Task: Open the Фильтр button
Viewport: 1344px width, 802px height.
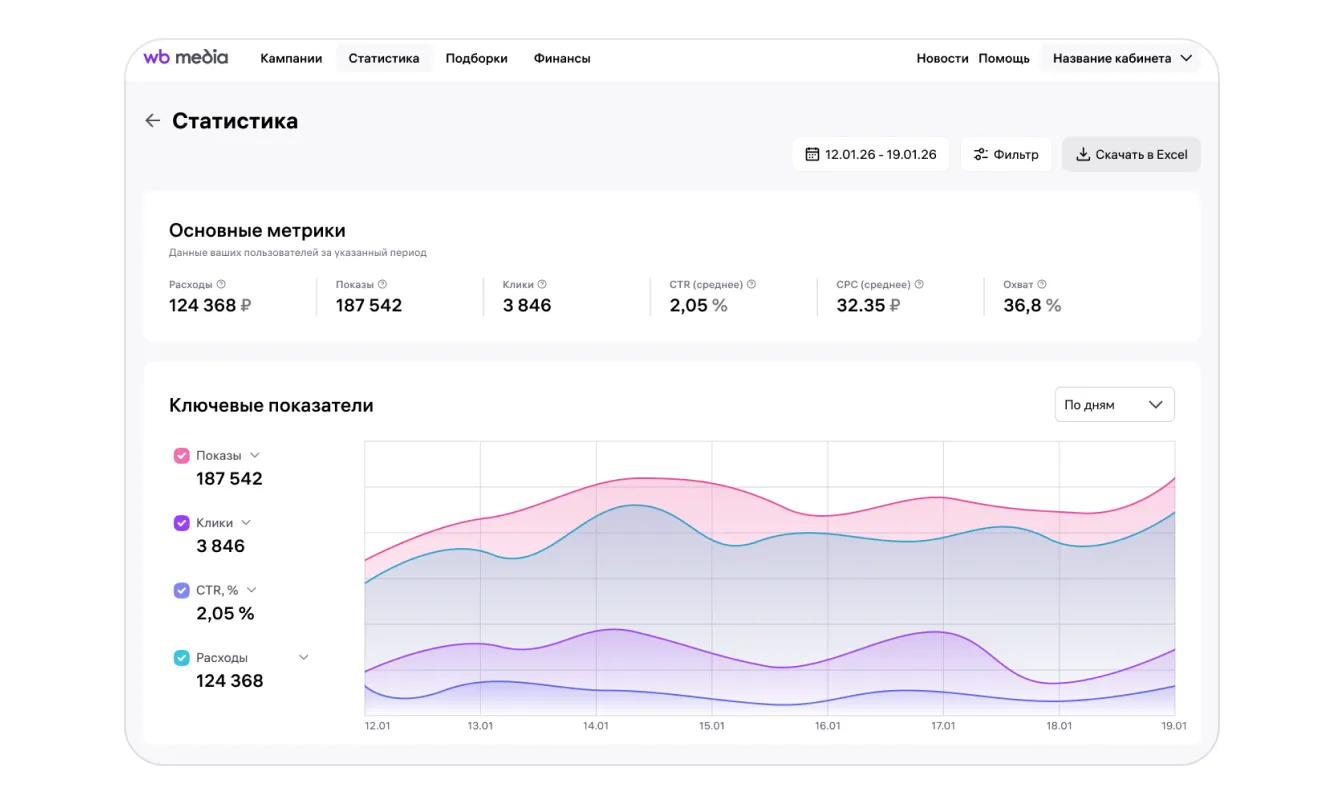Action: tap(1006, 155)
